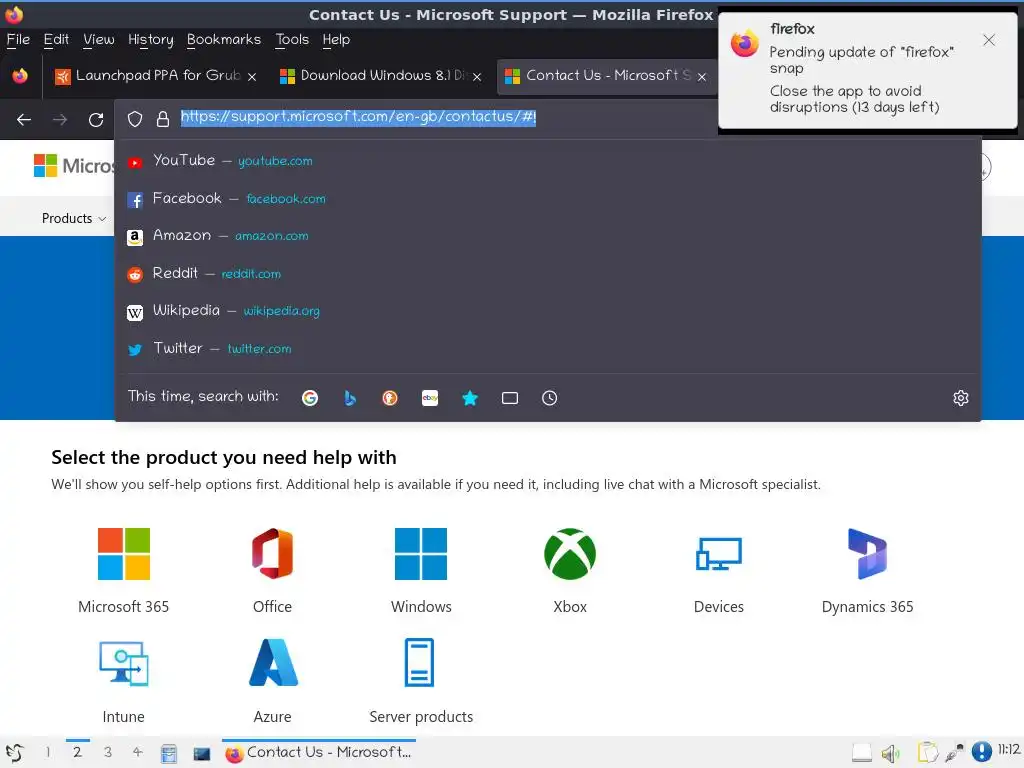Select the Azure product icon
Image resolution: width=1024 pixels, height=768 pixels.
click(x=273, y=662)
